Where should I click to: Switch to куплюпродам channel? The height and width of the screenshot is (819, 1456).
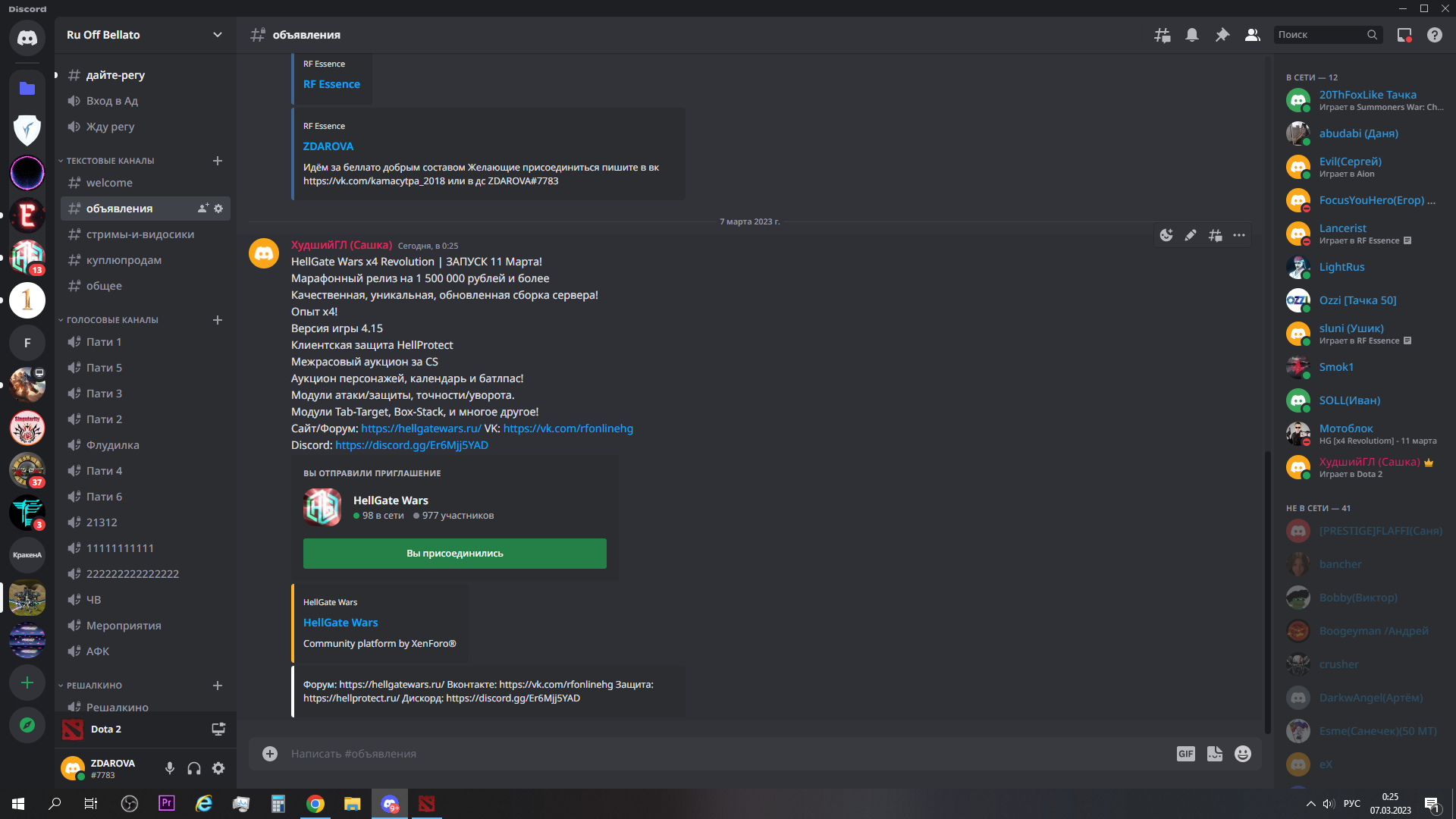[x=146, y=260]
